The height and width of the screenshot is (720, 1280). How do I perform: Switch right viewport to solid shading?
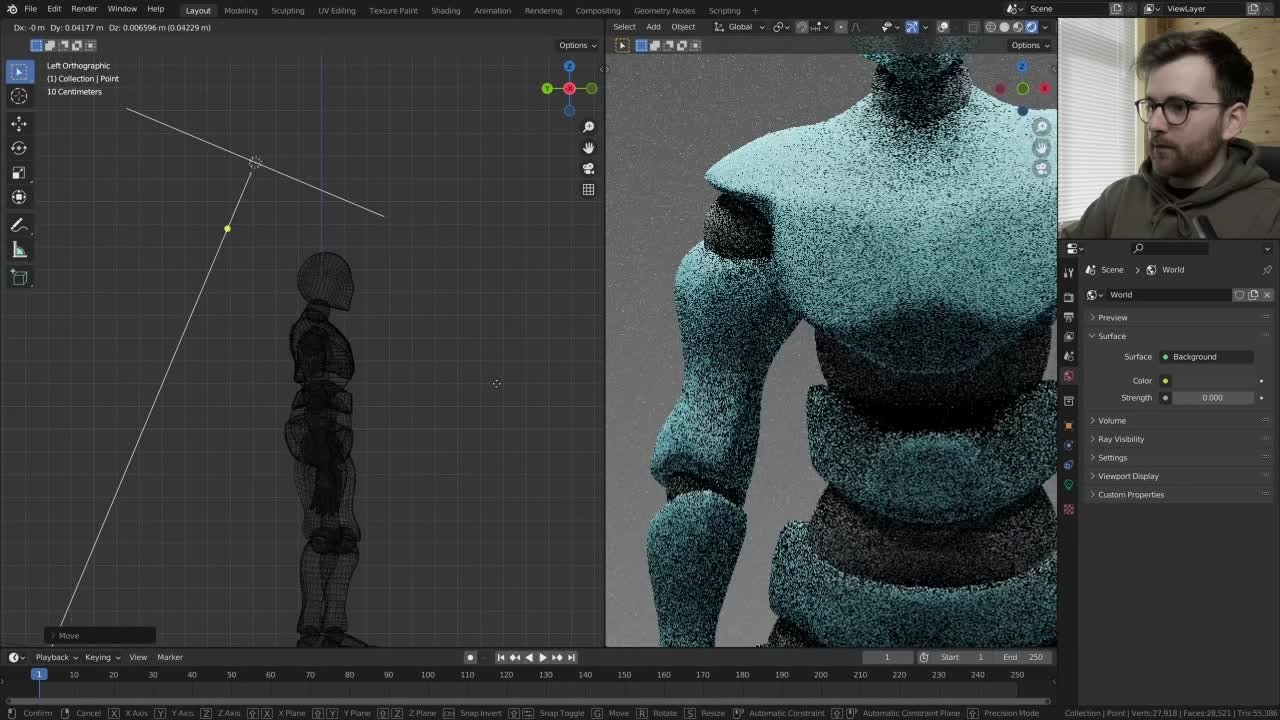(x=1004, y=27)
